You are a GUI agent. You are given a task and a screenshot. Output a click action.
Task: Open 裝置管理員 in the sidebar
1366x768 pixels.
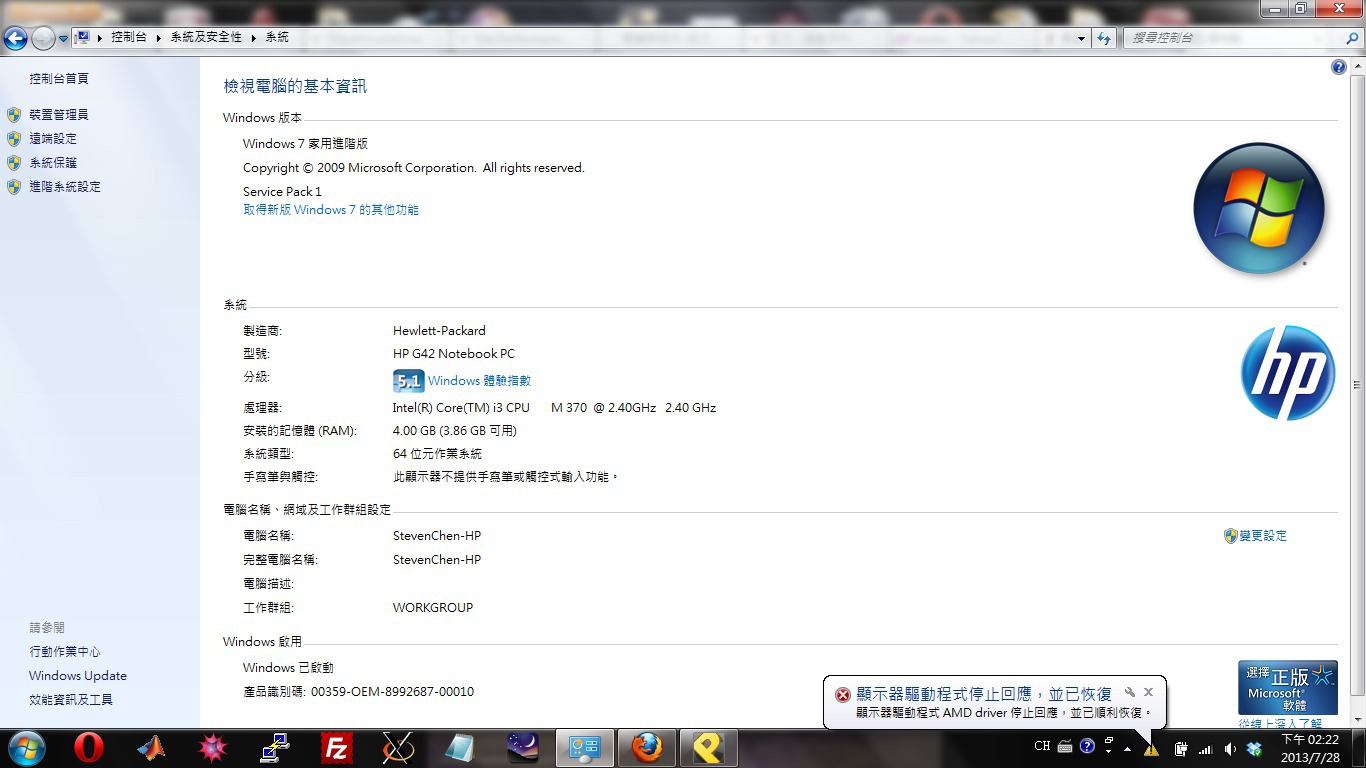59,115
